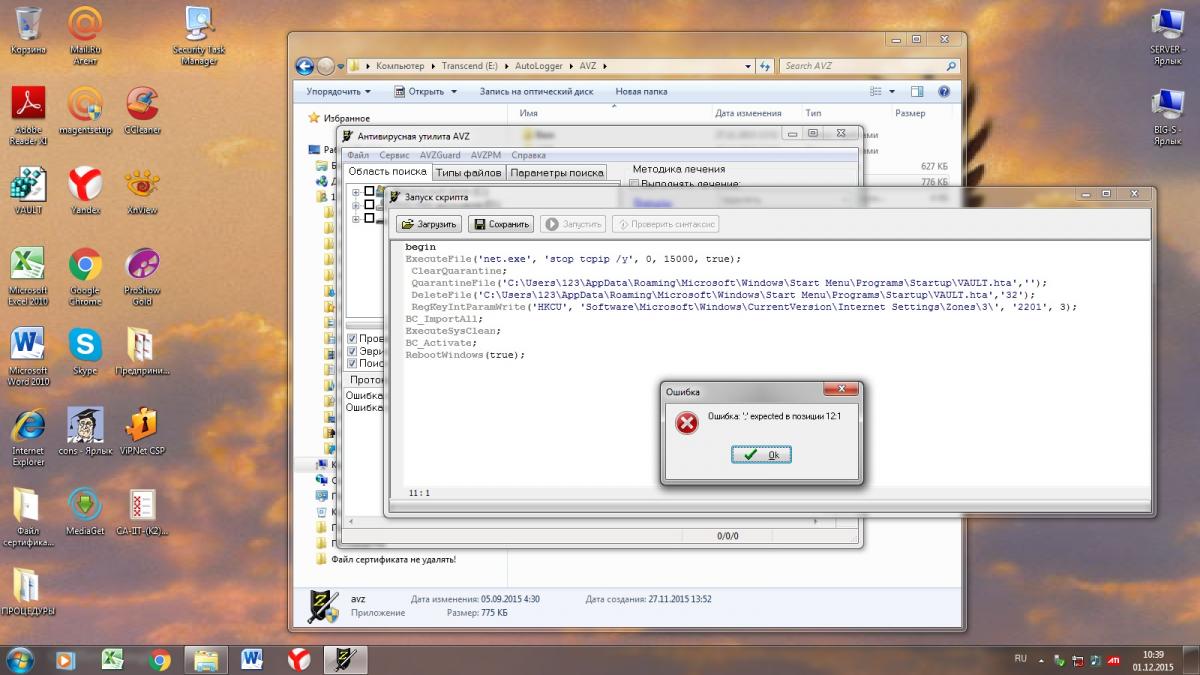Open the Adobe Reader XI desktop icon
The width and height of the screenshot is (1200, 675).
[x=28, y=116]
